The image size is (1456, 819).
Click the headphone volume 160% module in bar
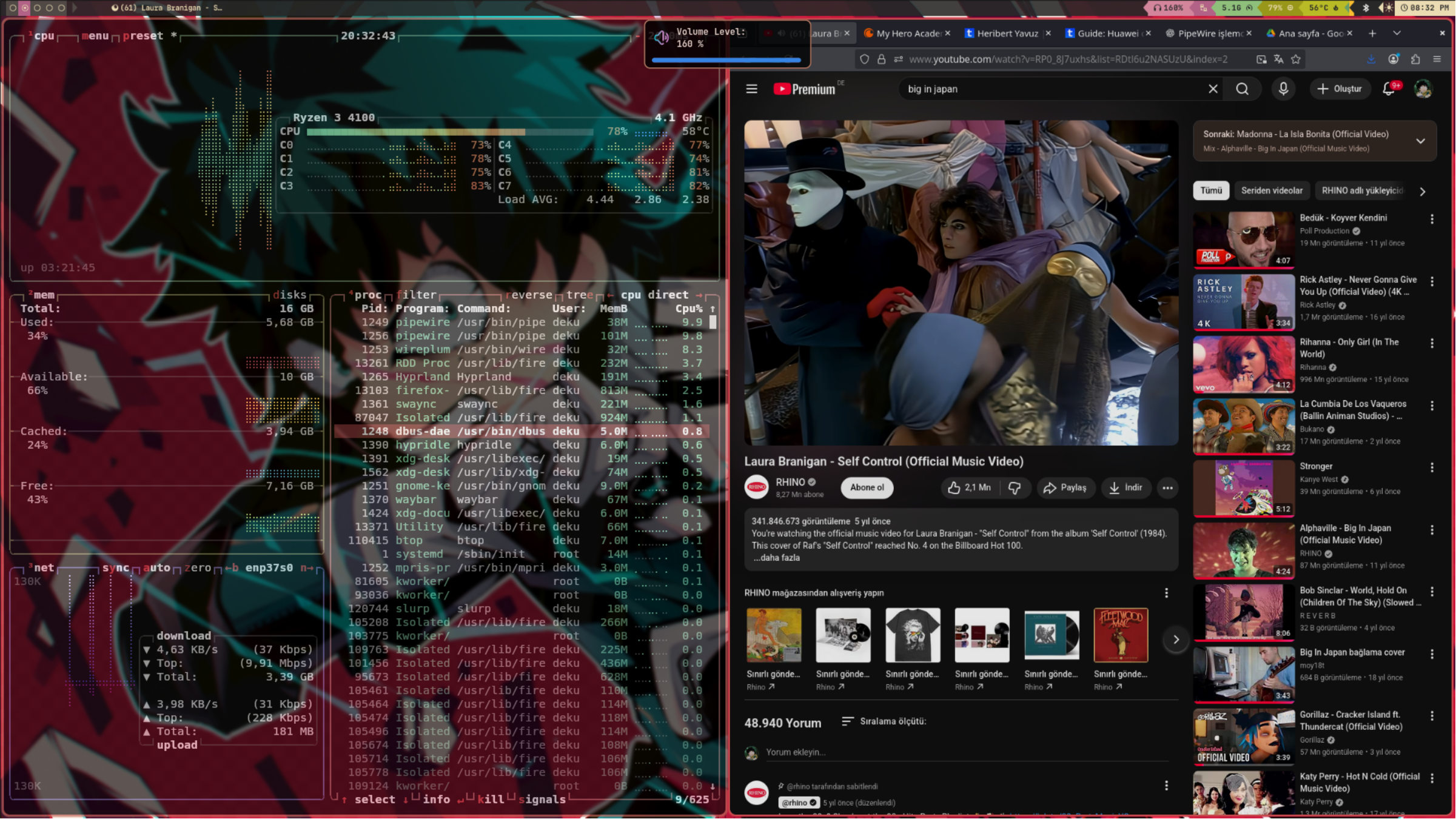1168,8
